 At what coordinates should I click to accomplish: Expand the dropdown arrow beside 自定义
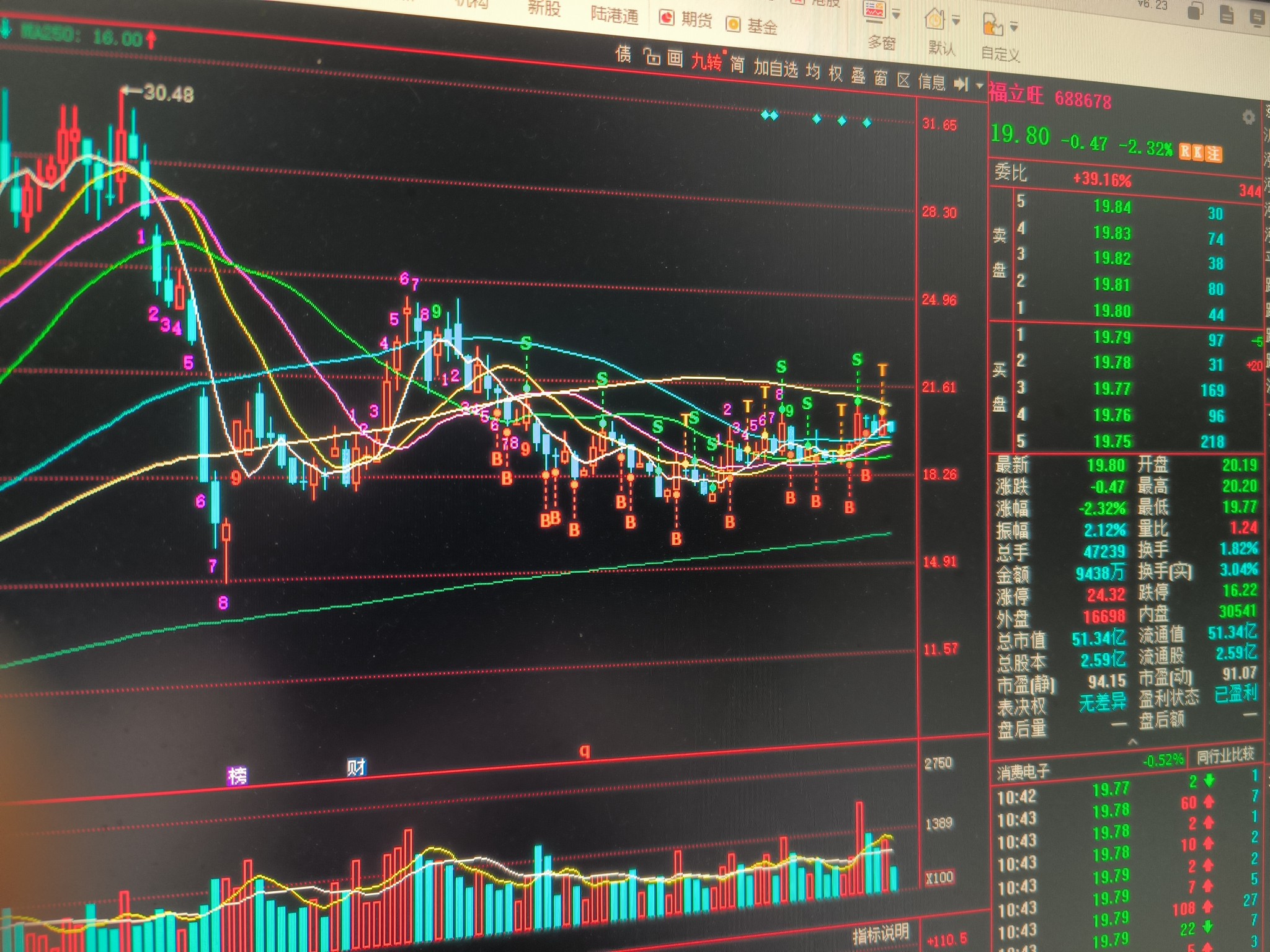pyautogui.click(x=1014, y=27)
